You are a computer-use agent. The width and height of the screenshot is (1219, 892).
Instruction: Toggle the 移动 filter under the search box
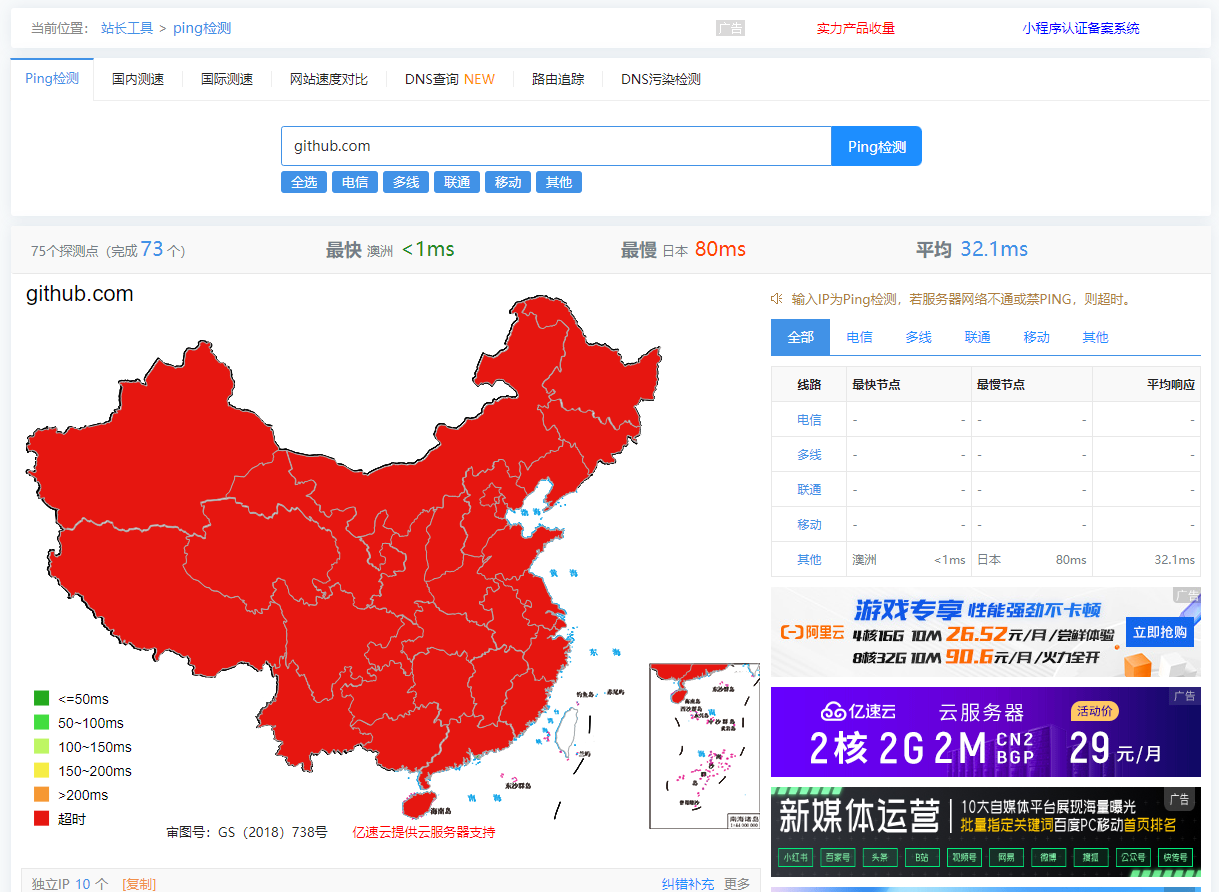coord(508,182)
